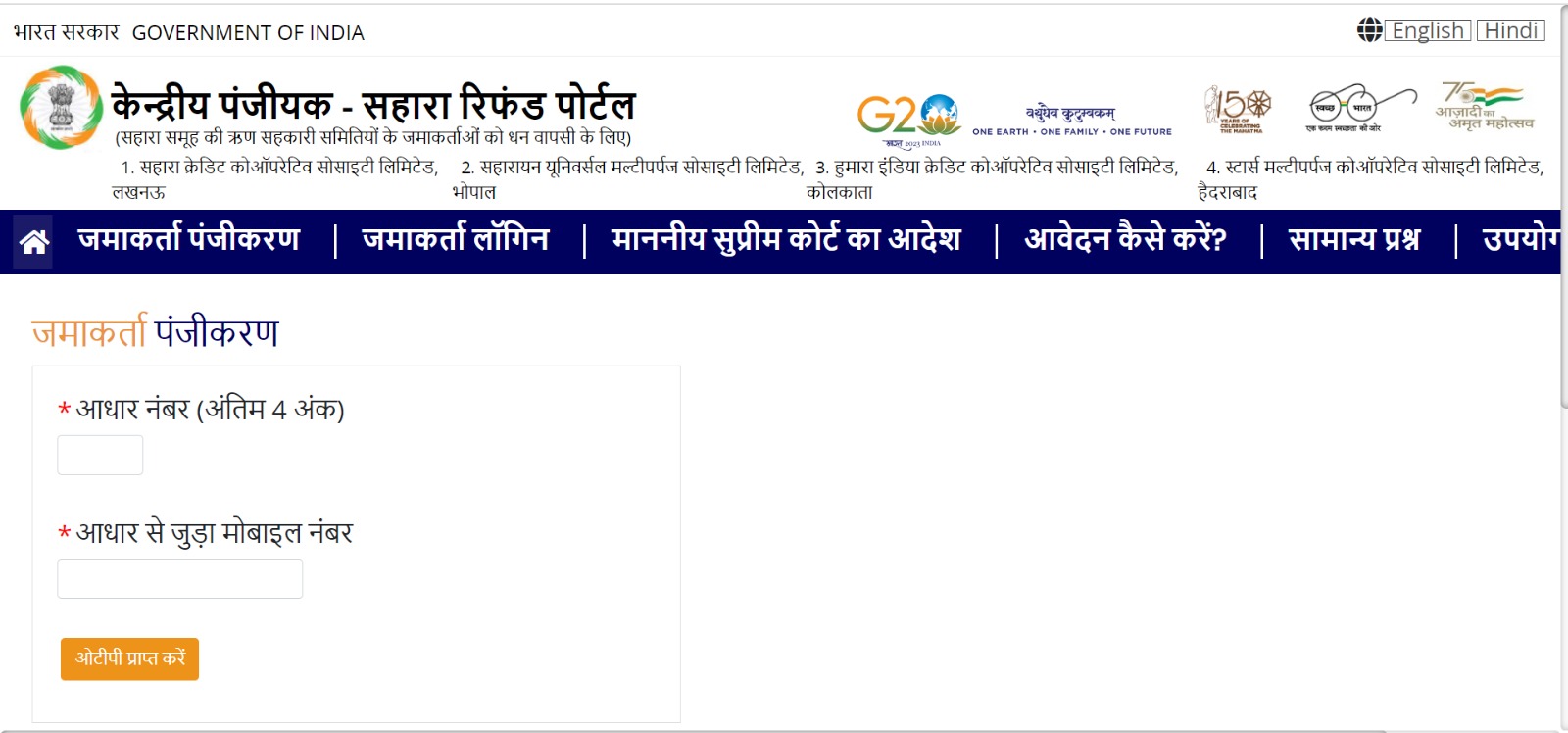Click the Vasudhaiva Kutumbakam One Earth banner

pos(1071,120)
